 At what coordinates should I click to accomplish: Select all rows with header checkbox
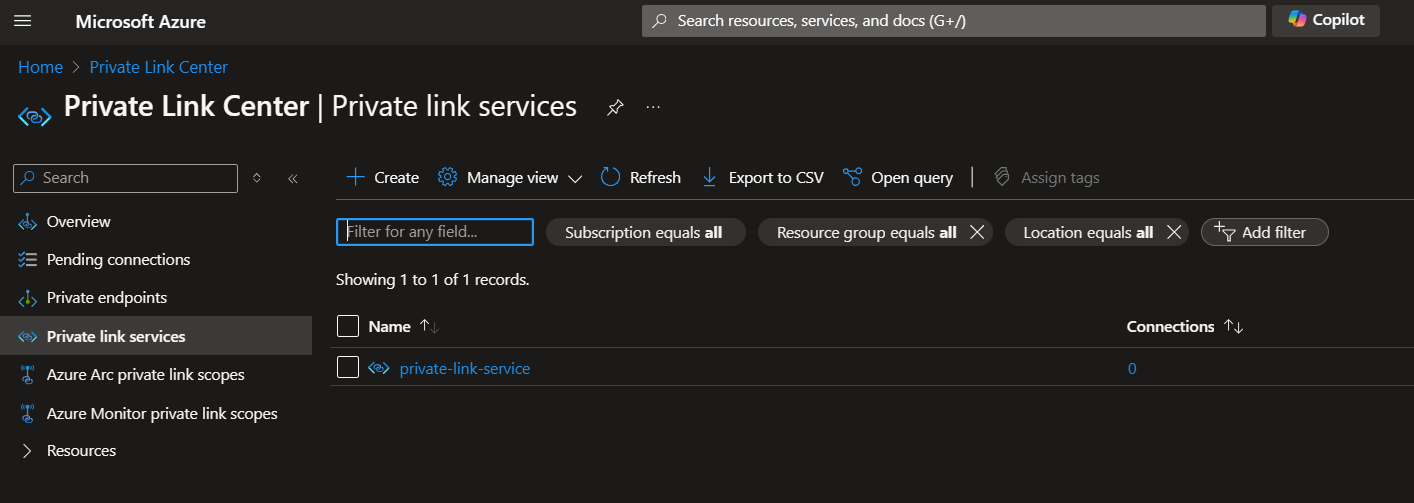(x=348, y=326)
